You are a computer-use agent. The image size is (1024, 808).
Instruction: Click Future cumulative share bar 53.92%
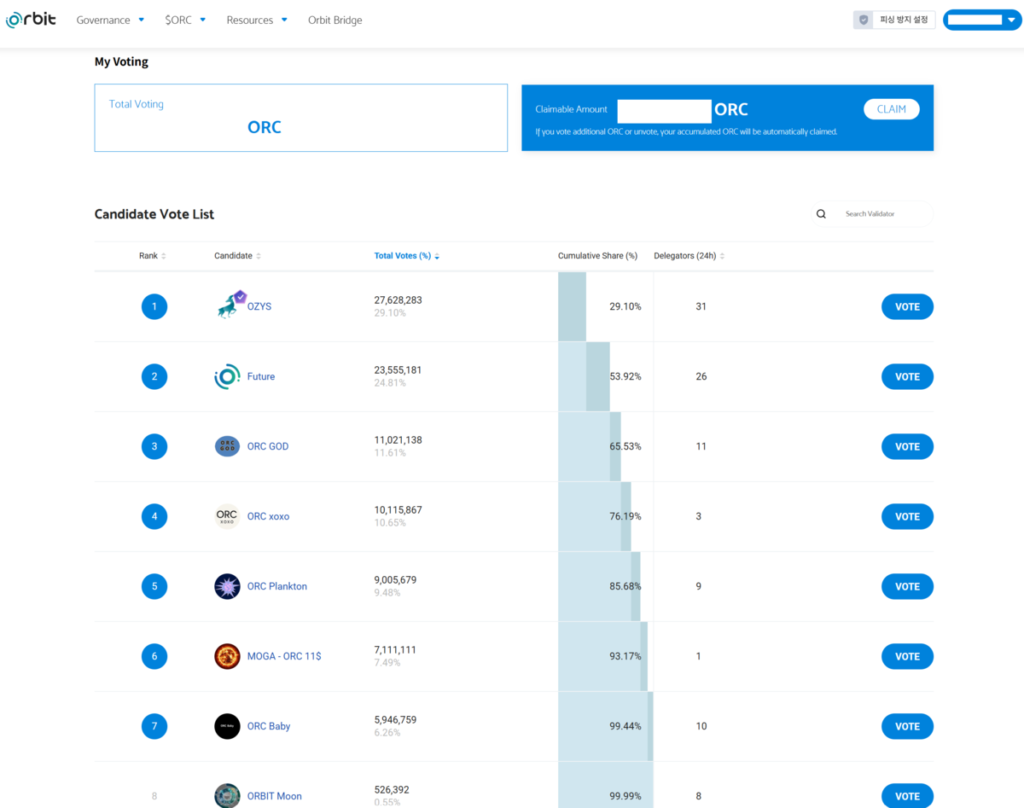pos(584,376)
